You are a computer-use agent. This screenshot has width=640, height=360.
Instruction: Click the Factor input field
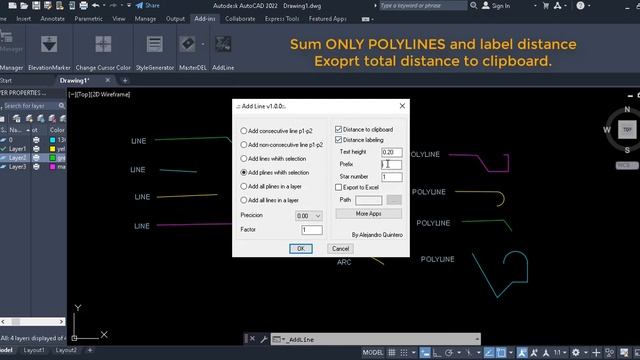click(x=311, y=230)
